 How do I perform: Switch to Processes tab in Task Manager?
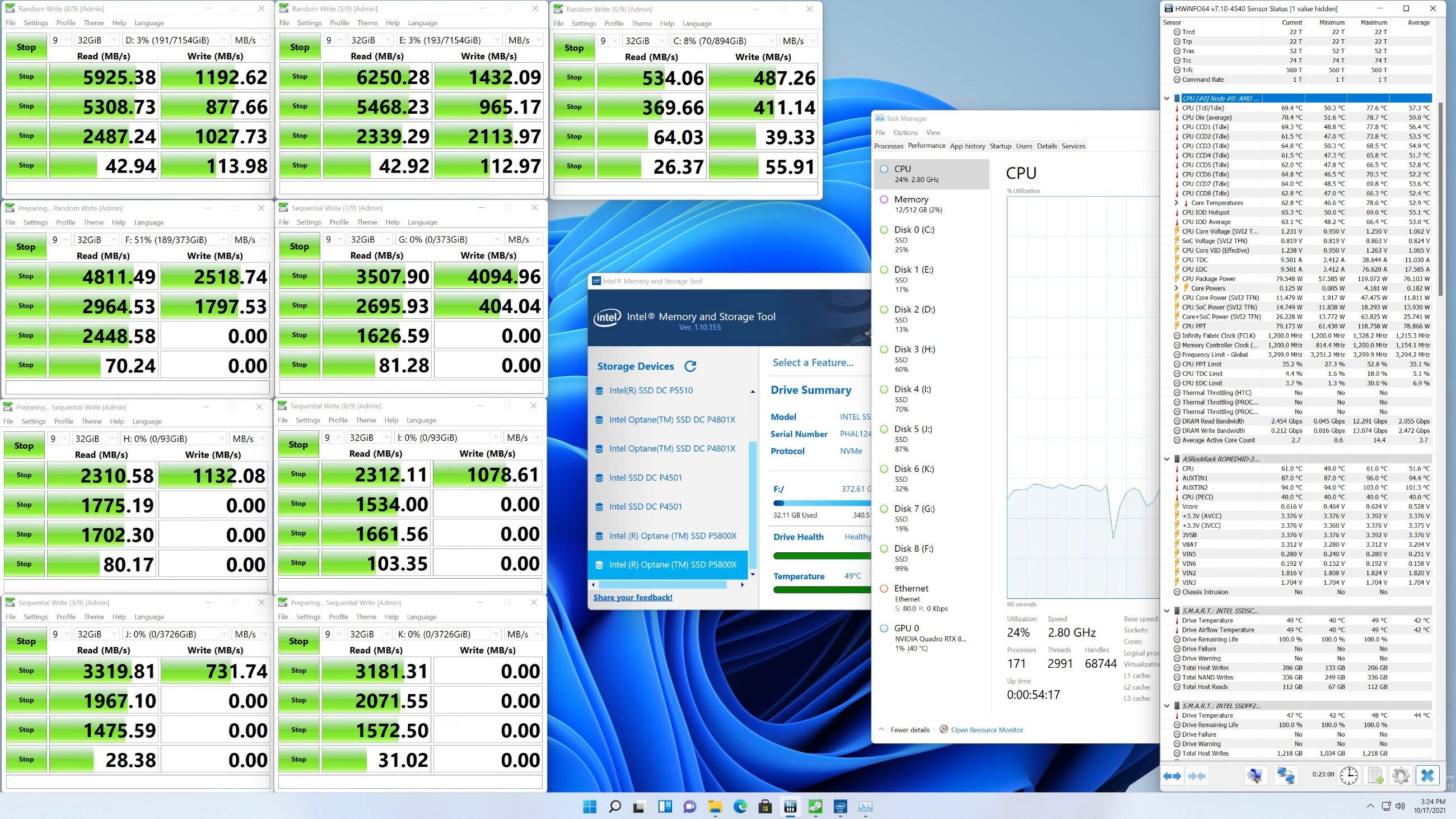pyautogui.click(x=889, y=146)
